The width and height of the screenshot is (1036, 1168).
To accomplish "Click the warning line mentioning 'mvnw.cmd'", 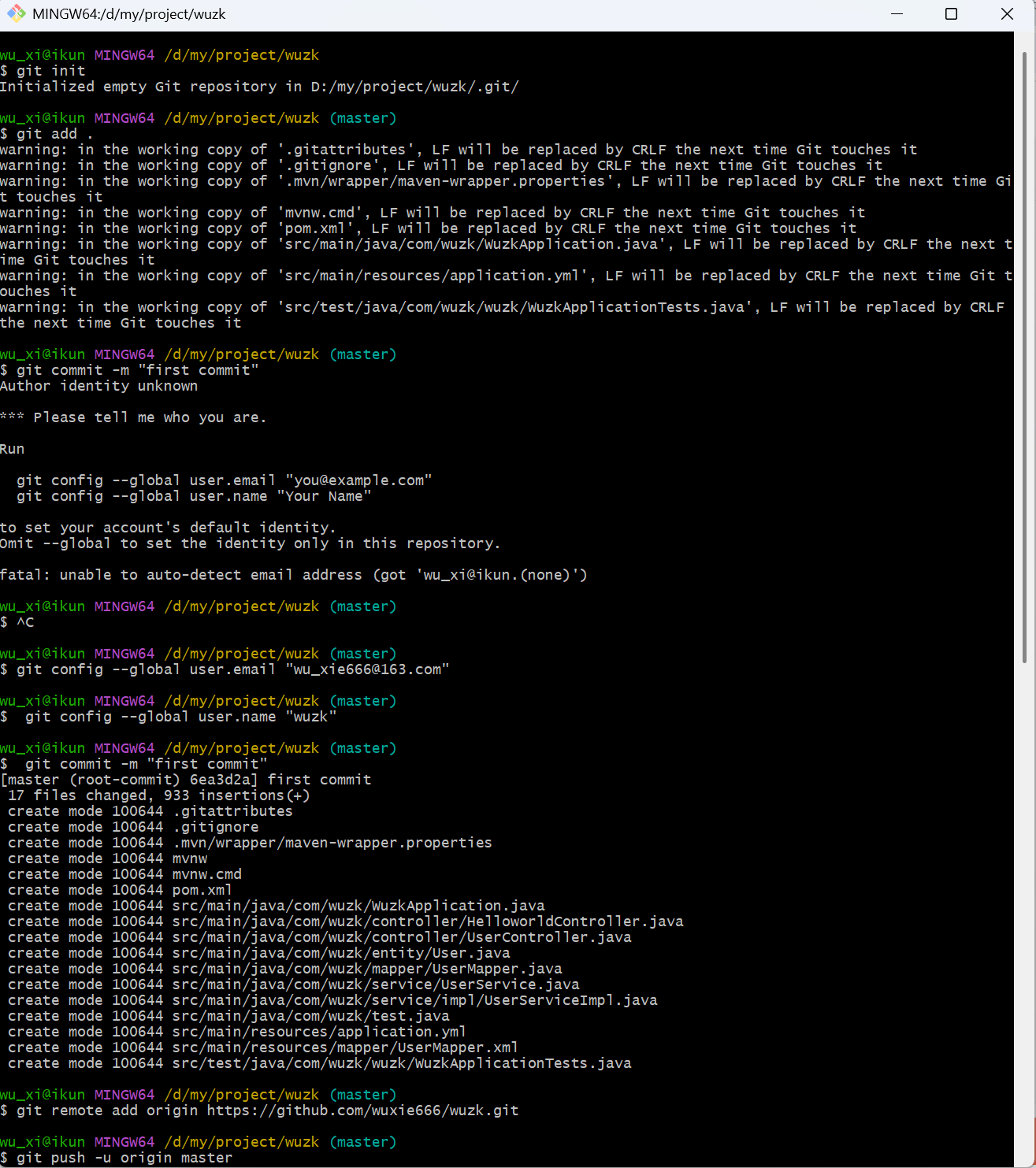I will pos(433,213).
